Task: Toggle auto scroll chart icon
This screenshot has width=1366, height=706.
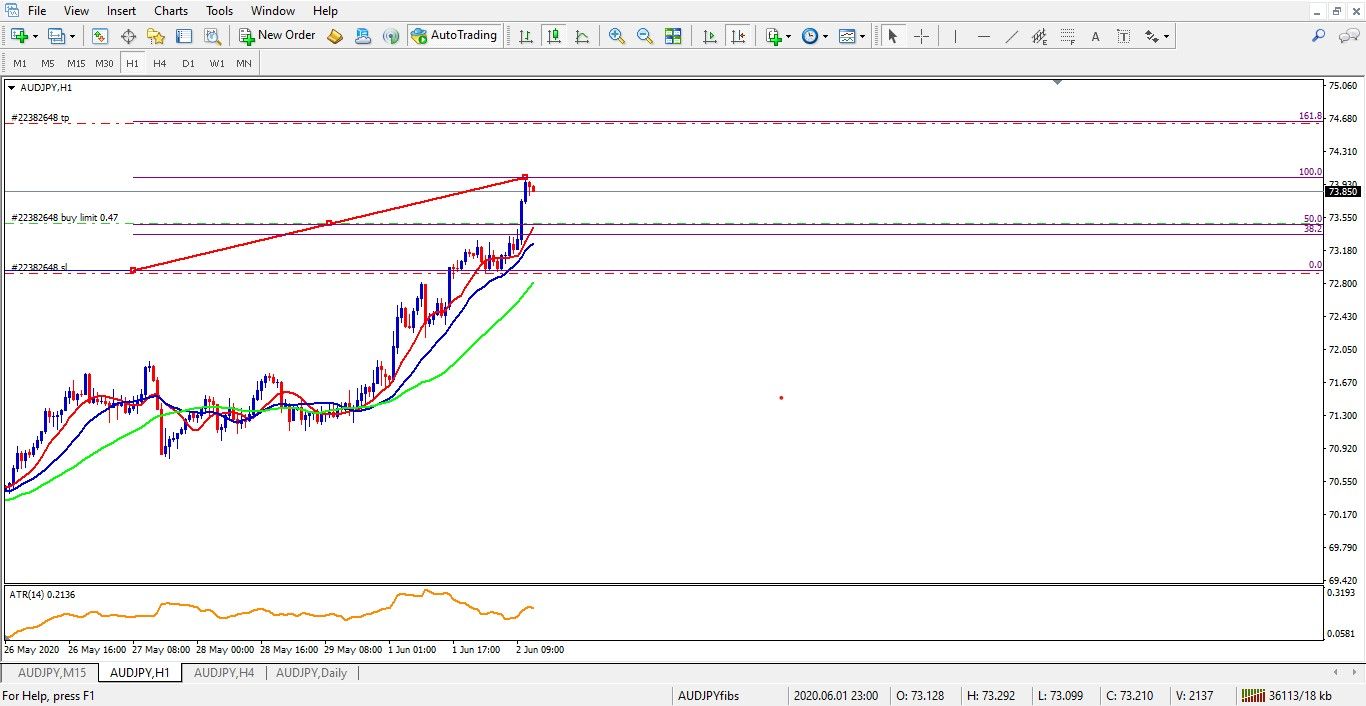Action: pyautogui.click(x=710, y=36)
